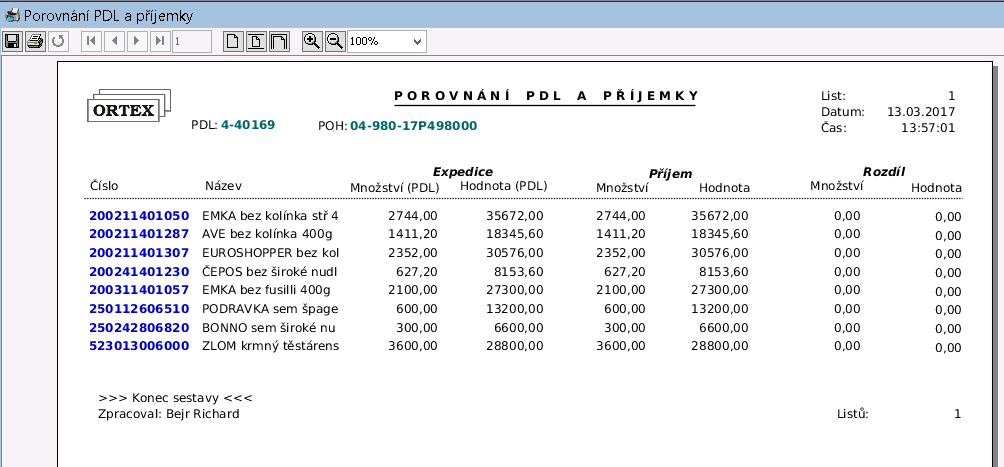This screenshot has height=467, width=1004.
Task: Select the page width view icon
Action: (256, 41)
